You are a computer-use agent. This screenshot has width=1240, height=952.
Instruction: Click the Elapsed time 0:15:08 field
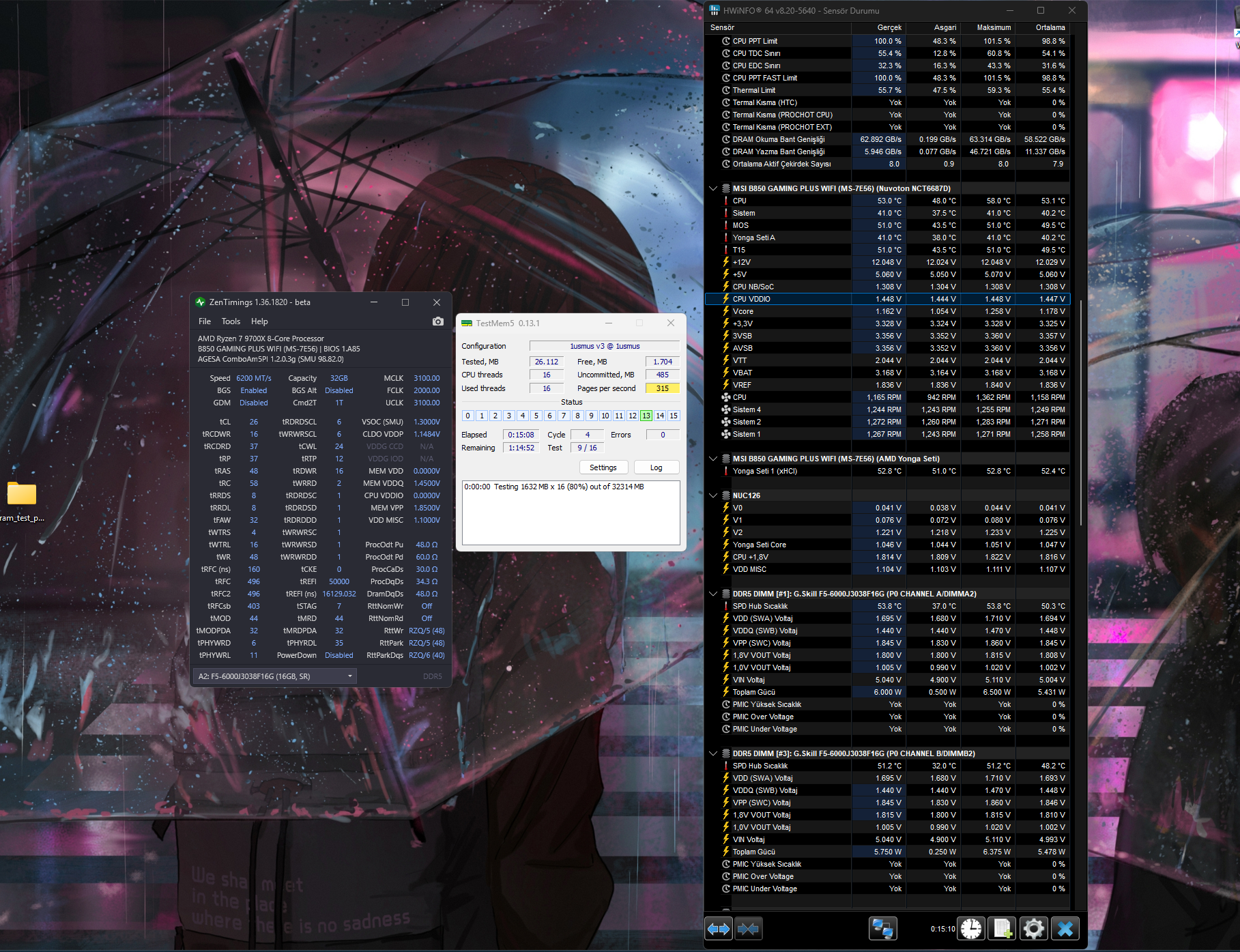pos(521,435)
